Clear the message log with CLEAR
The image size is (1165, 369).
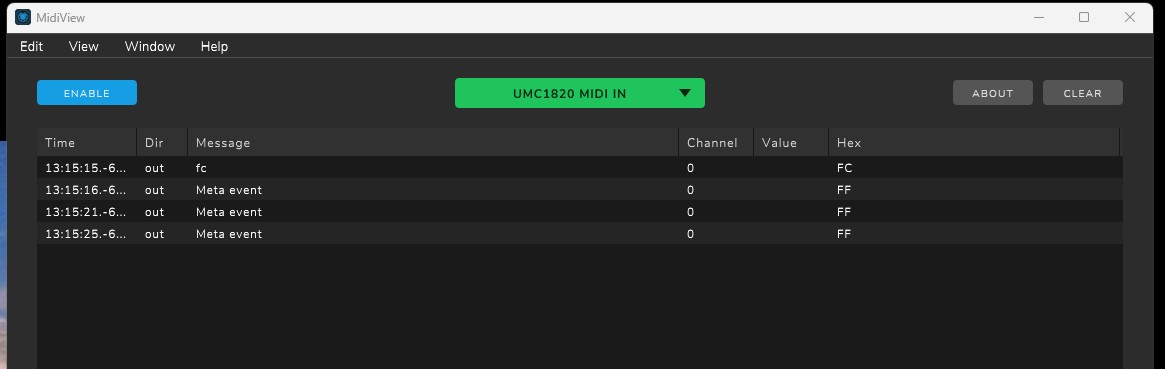(1083, 93)
